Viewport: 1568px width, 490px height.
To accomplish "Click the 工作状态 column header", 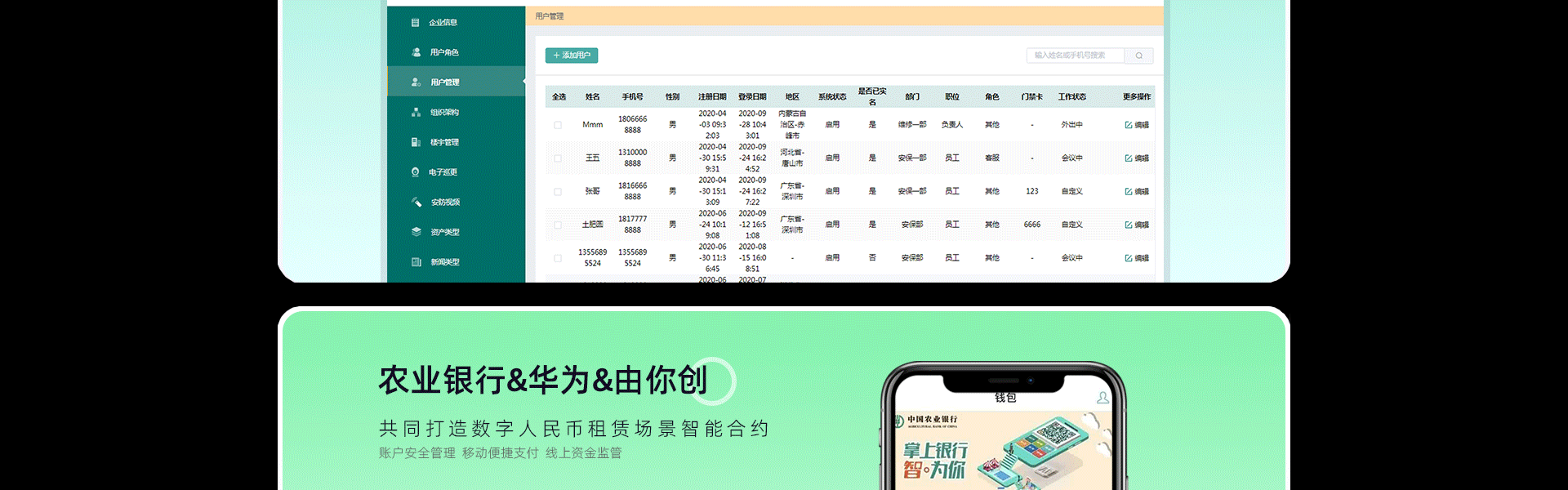I will point(1072,97).
